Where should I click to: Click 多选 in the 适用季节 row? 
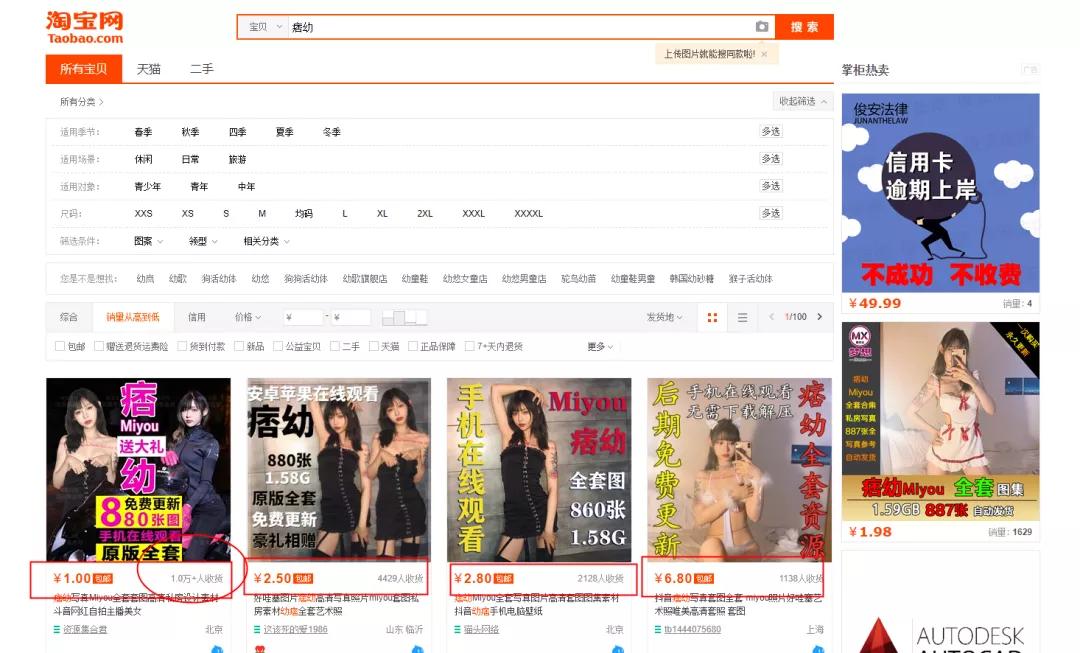771,131
